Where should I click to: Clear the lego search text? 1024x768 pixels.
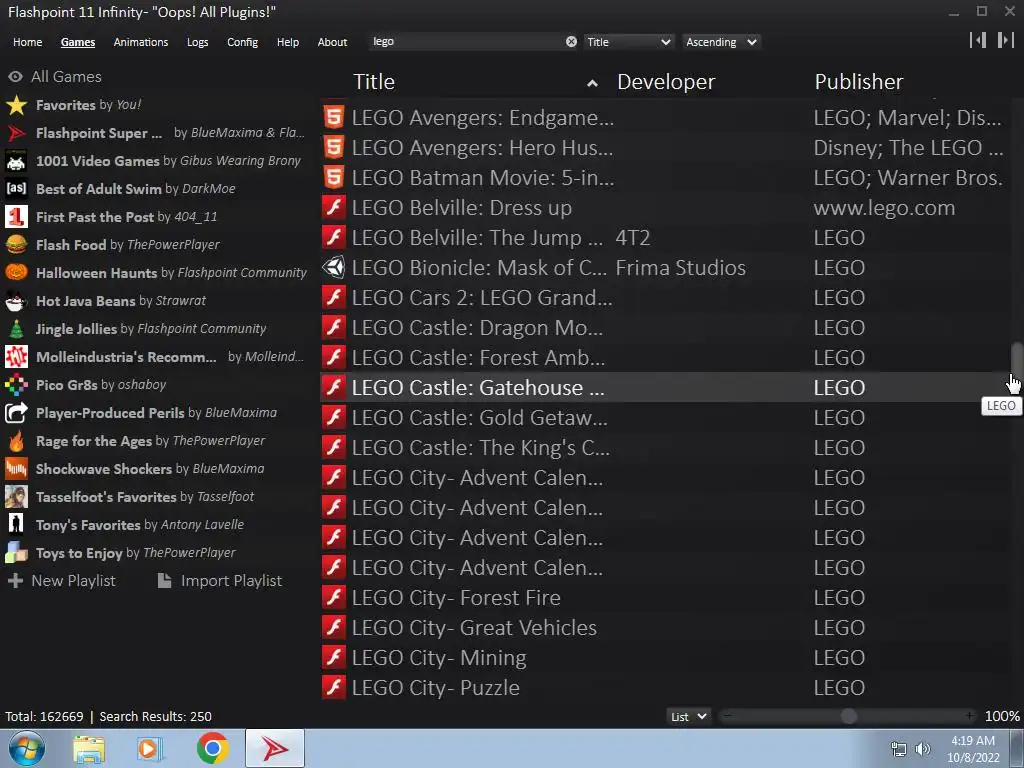pyautogui.click(x=571, y=42)
